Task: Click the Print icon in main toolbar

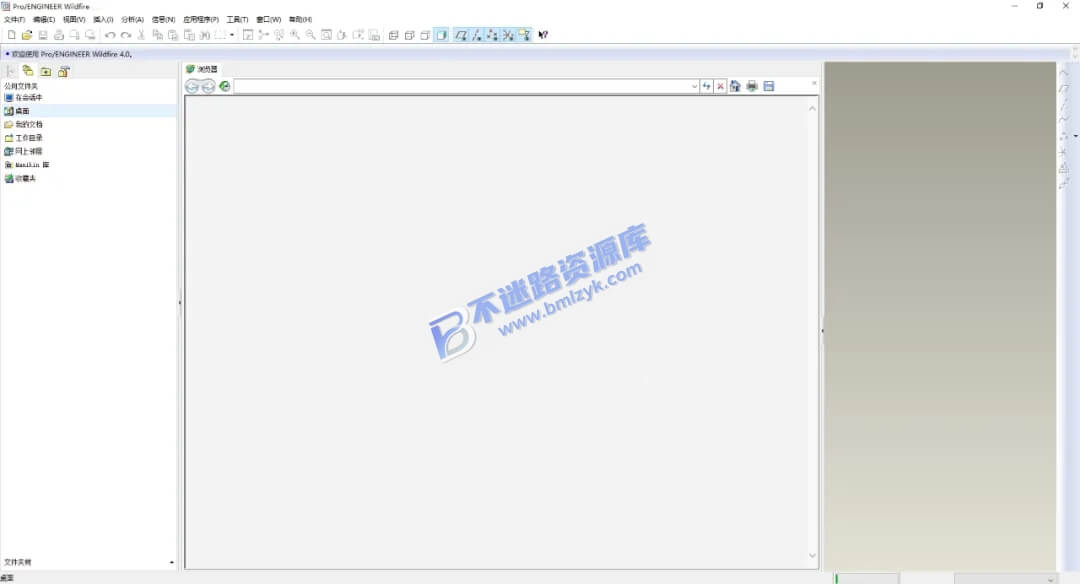Action: [59, 34]
